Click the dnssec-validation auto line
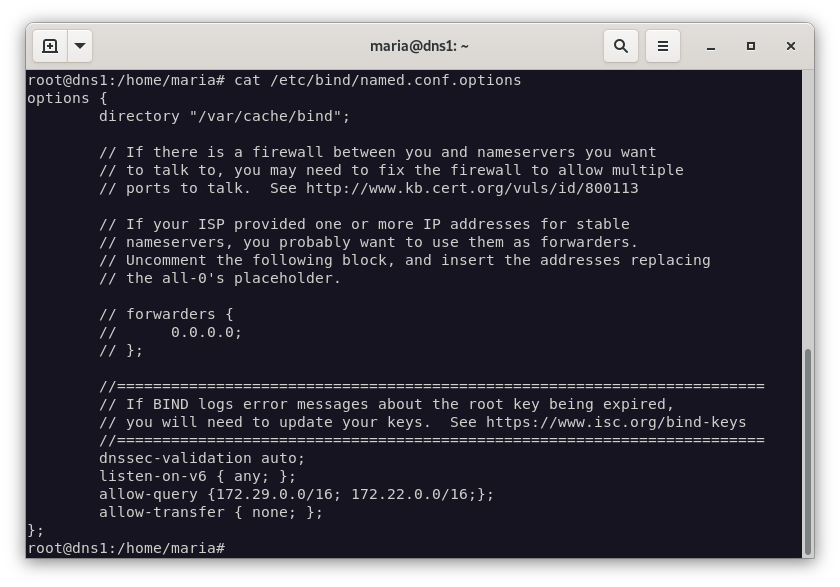 tap(202, 458)
